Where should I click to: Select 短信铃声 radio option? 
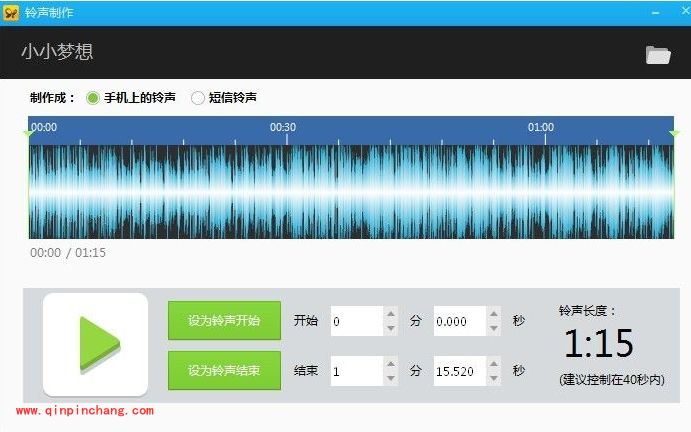[198, 97]
